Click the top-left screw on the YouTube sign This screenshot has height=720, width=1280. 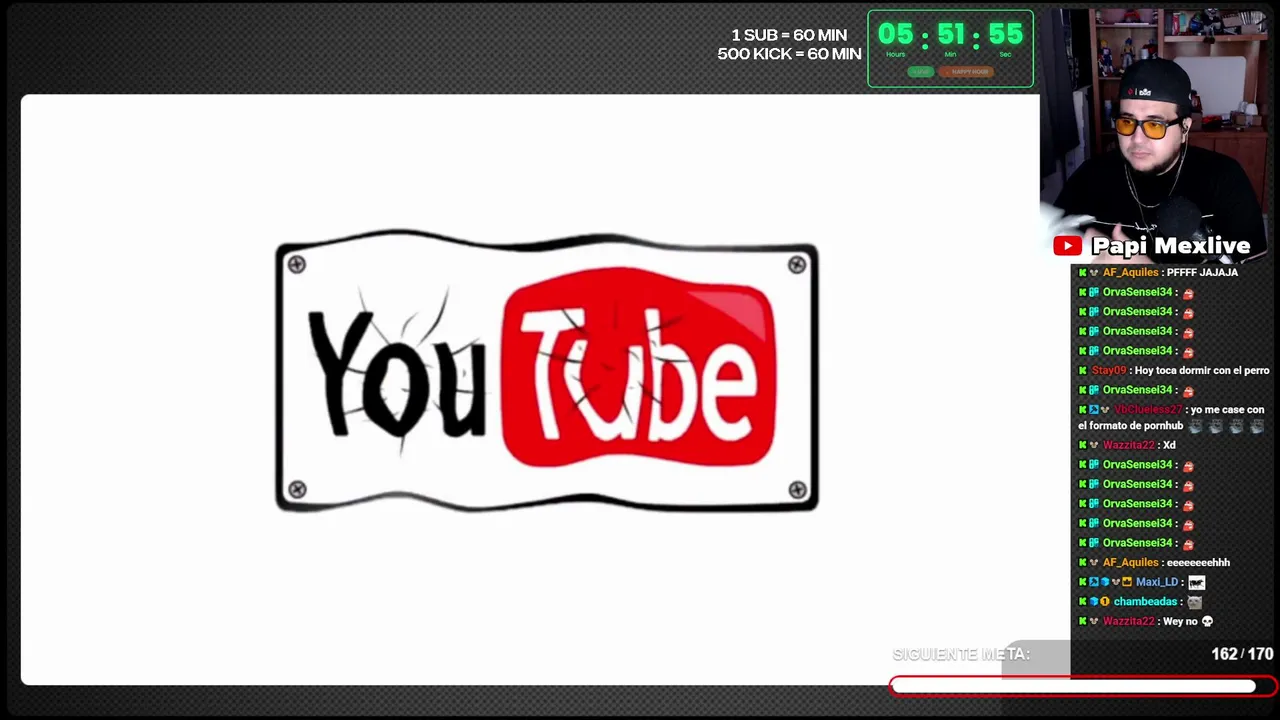(296, 264)
